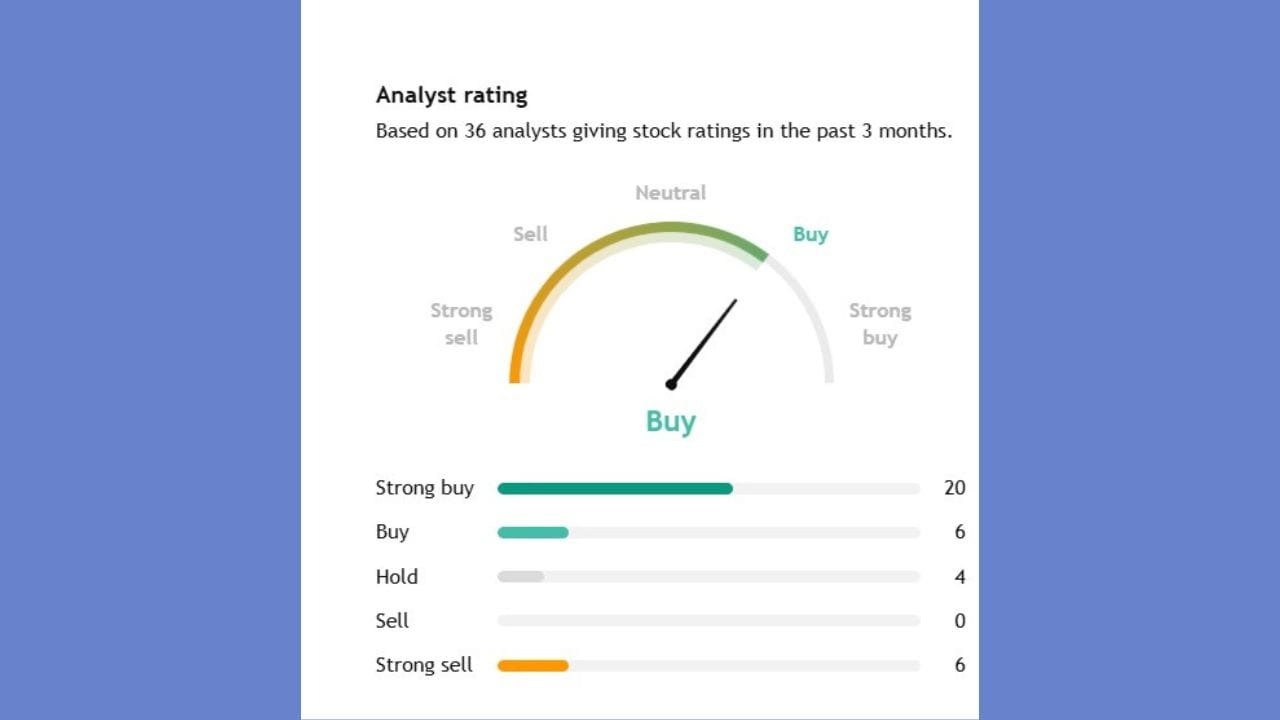1280x720 pixels.
Task: Click the gray Hold progress bar
Action: click(520, 577)
